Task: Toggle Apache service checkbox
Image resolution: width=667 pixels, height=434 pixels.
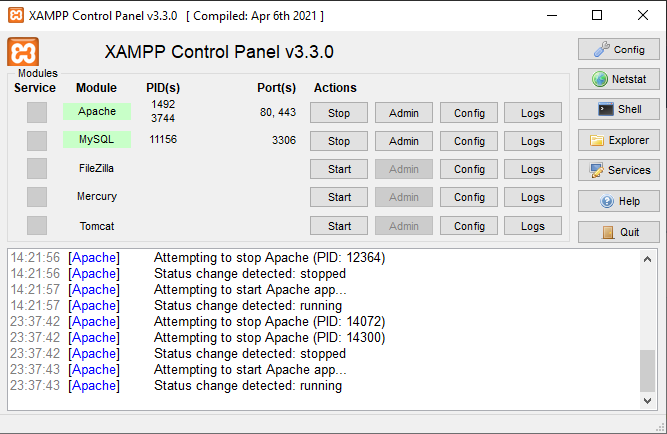Action: click(37, 112)
